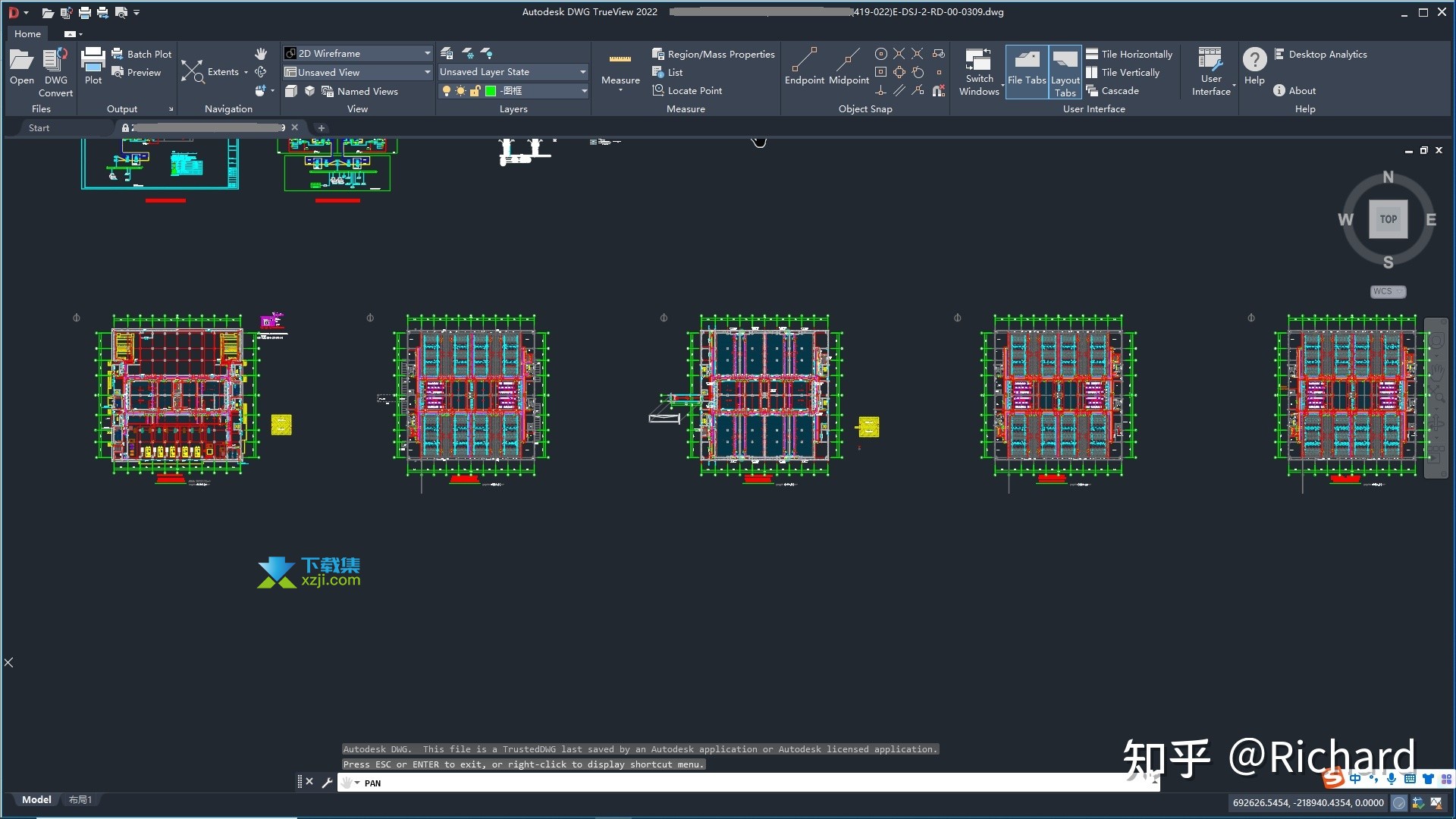Open Region/Mass Properties
1456x819 pixels.
coord(713,54)
